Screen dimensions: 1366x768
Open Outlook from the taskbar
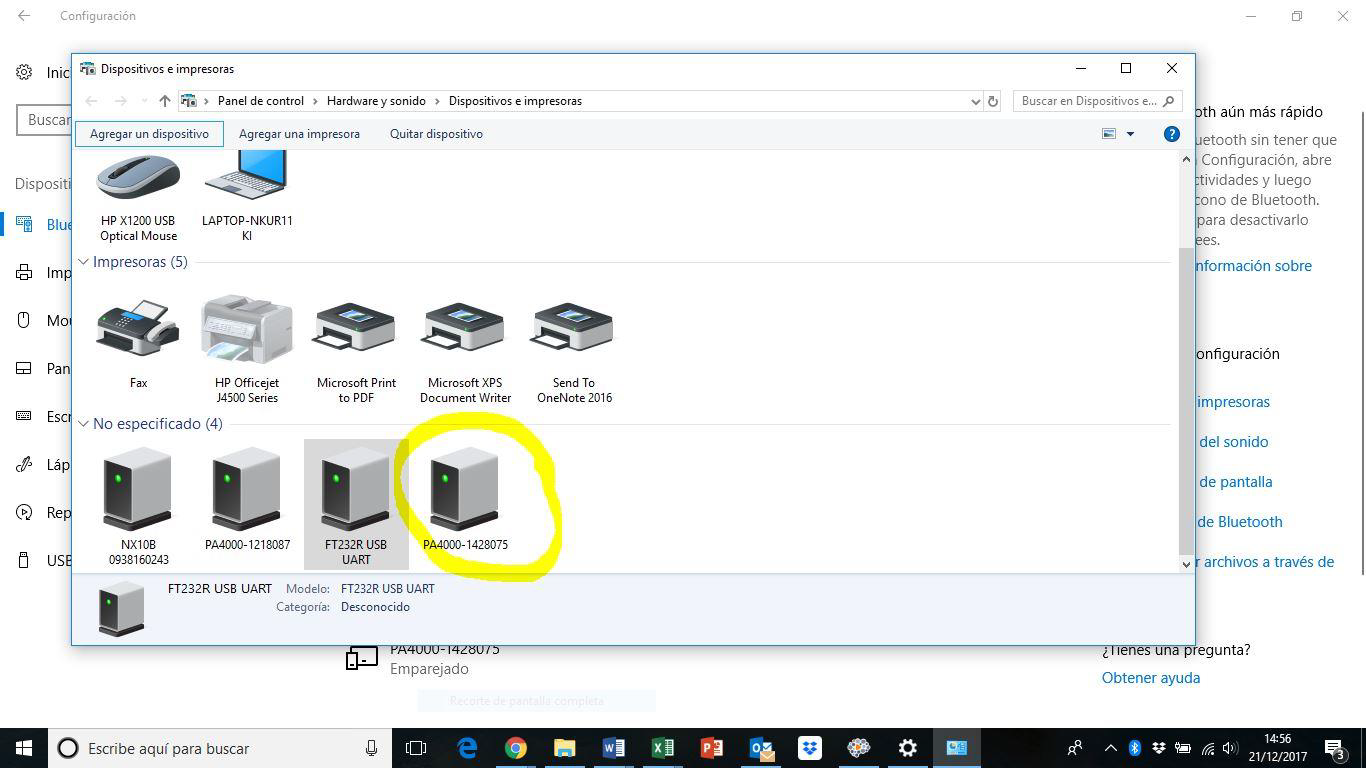pos(761,748)
